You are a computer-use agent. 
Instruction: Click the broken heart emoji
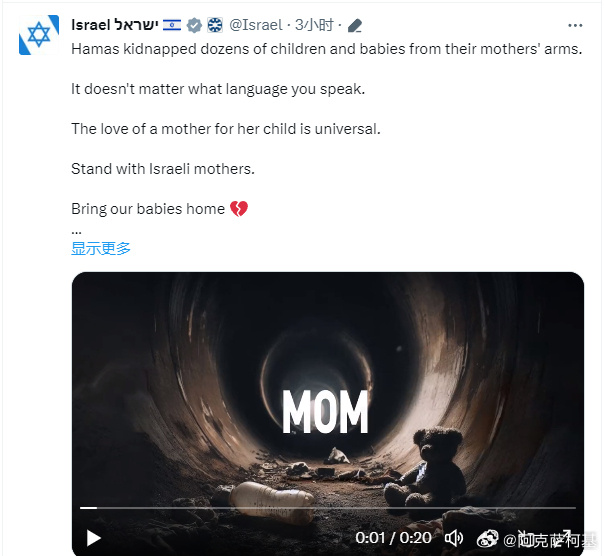[x=239, y=209]
